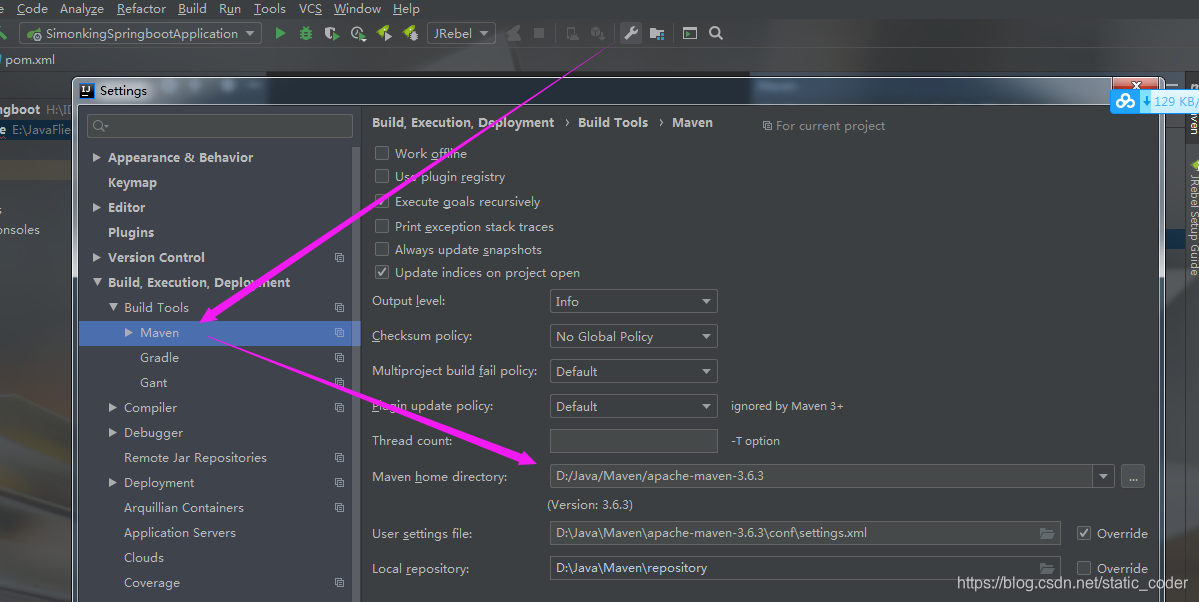Expand the Maven subtree arrow
1199x602 pixels.
pos(128,333)
